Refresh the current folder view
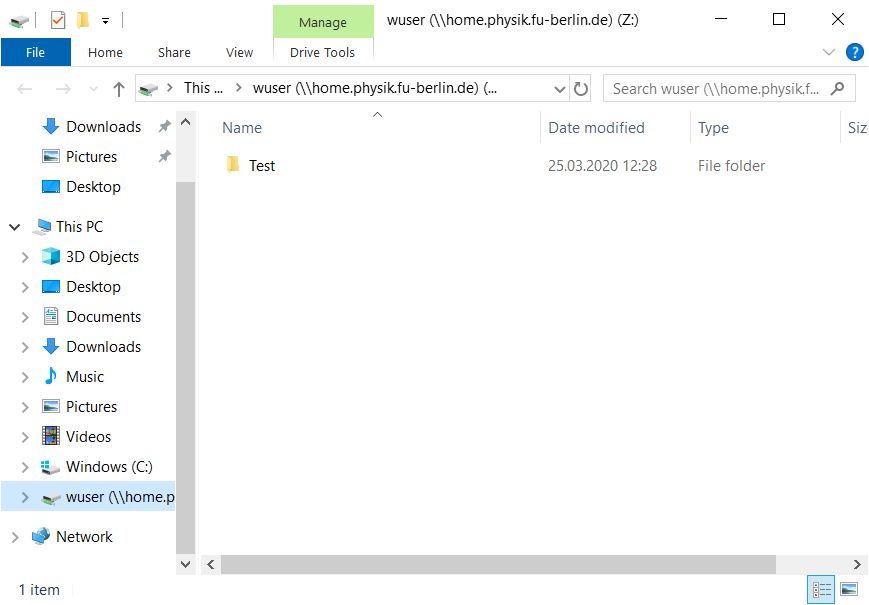Image resolution: width=869 pixels, height=605 pixels. (x=580, y=89)
